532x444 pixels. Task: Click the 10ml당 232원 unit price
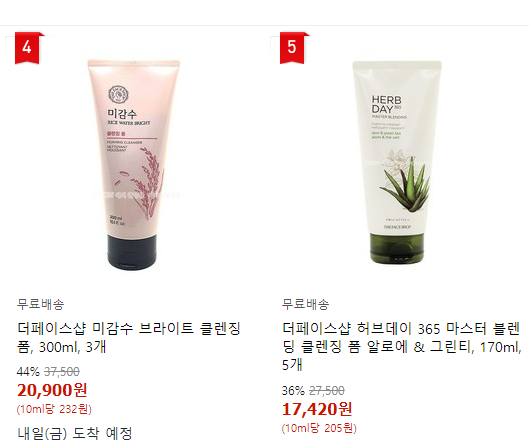(54, 409)
